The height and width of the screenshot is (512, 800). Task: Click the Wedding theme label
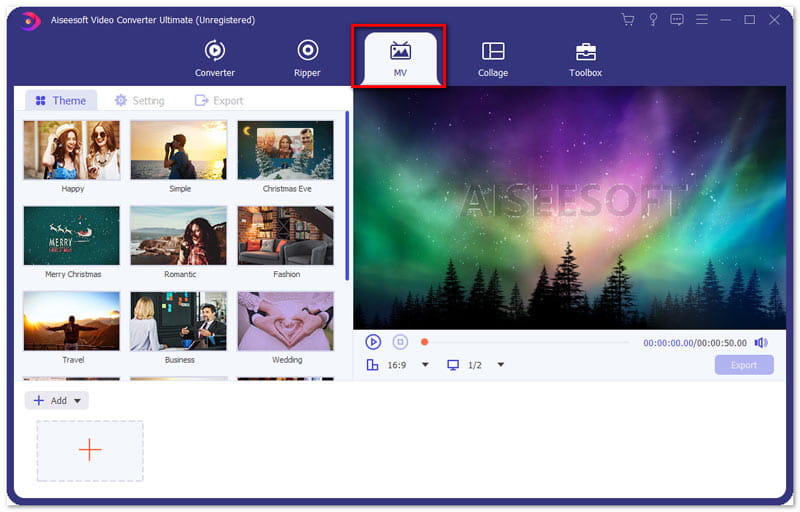coord(287,360)
